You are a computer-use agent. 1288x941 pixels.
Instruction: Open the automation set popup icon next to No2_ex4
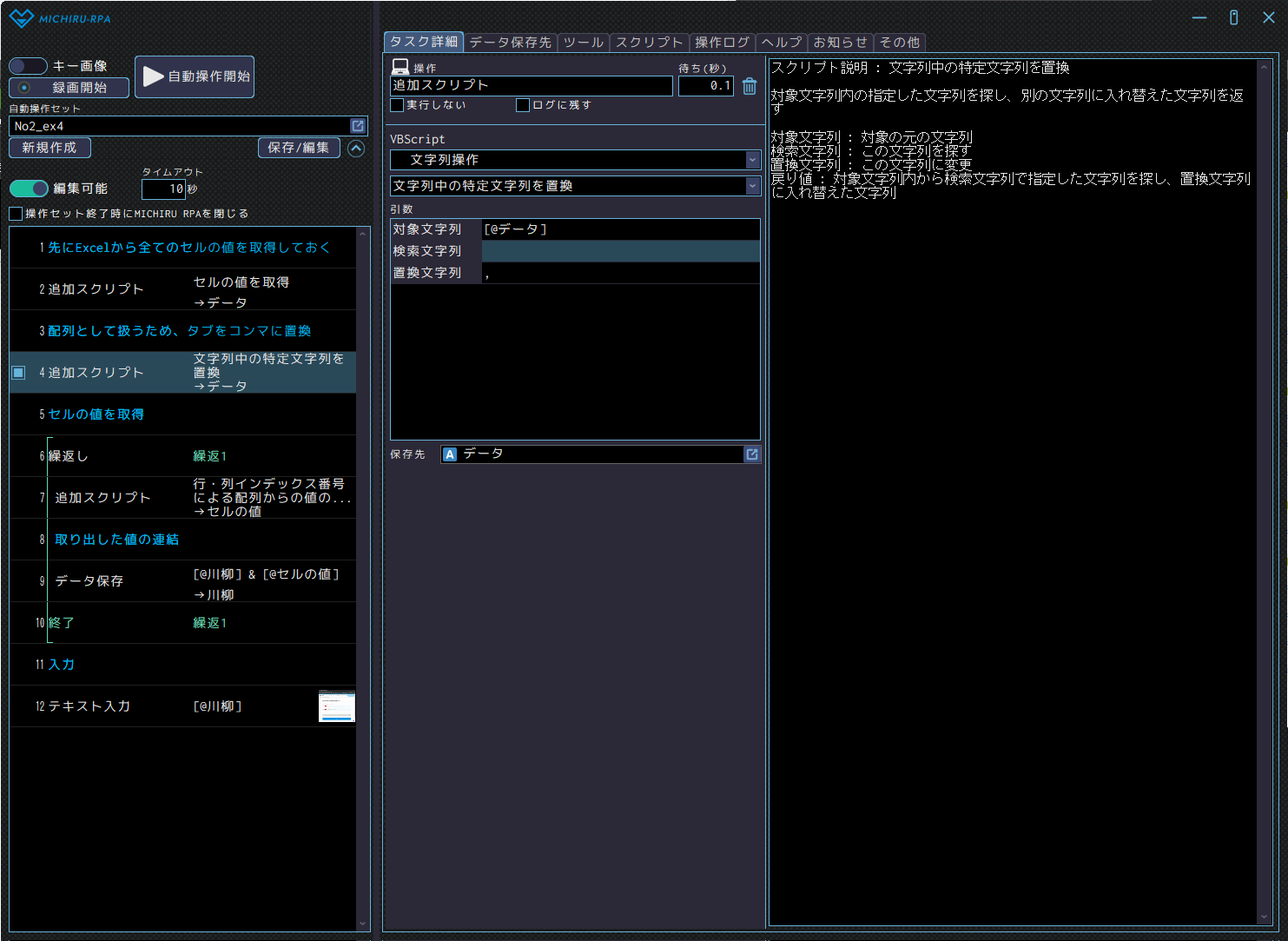(x=357, y=126)
